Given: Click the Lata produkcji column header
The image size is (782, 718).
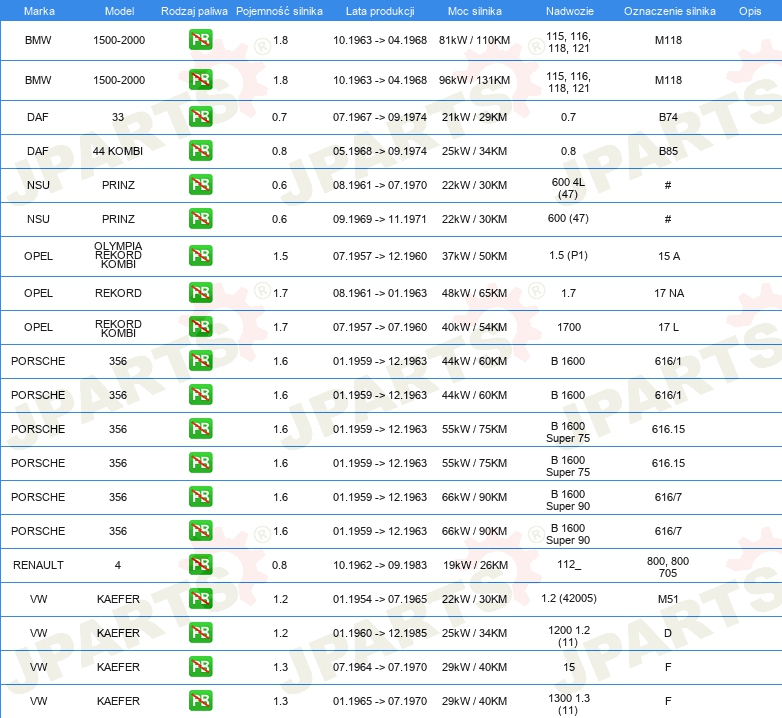Looking at the screenshot, I should [380, 11].
